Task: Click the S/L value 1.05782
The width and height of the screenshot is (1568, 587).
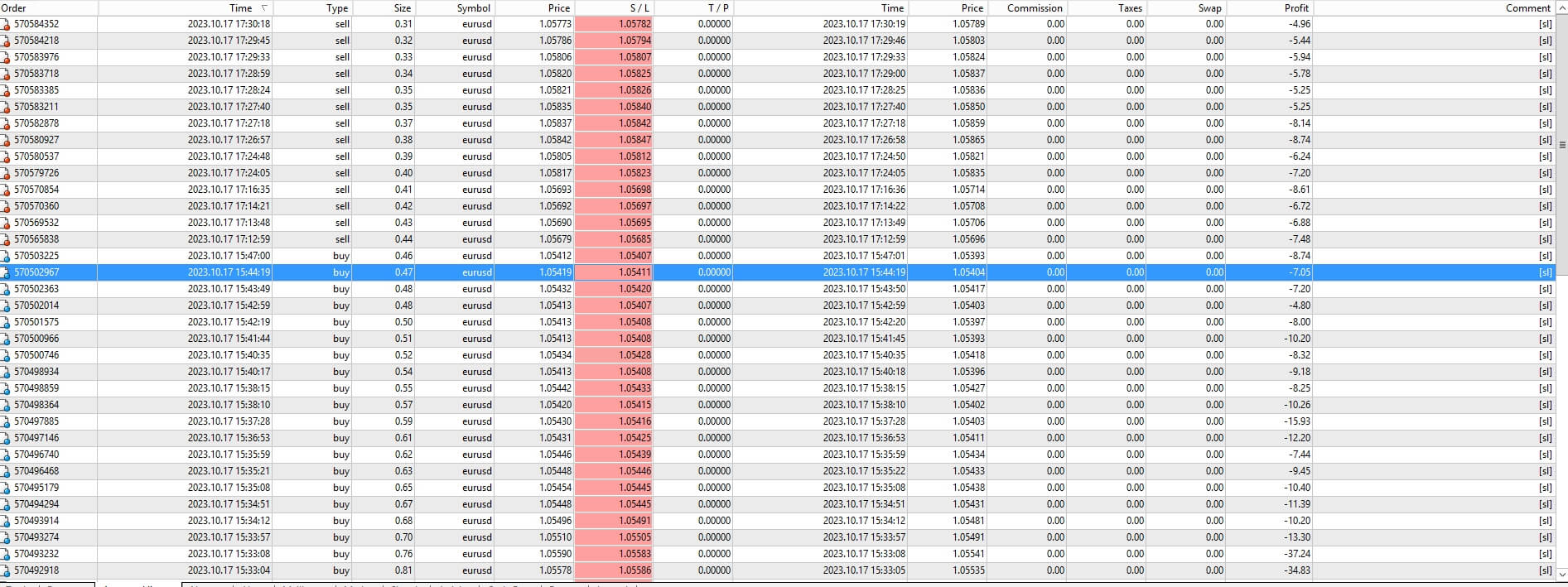Action: pyautogui.click(x=634, y=24)
